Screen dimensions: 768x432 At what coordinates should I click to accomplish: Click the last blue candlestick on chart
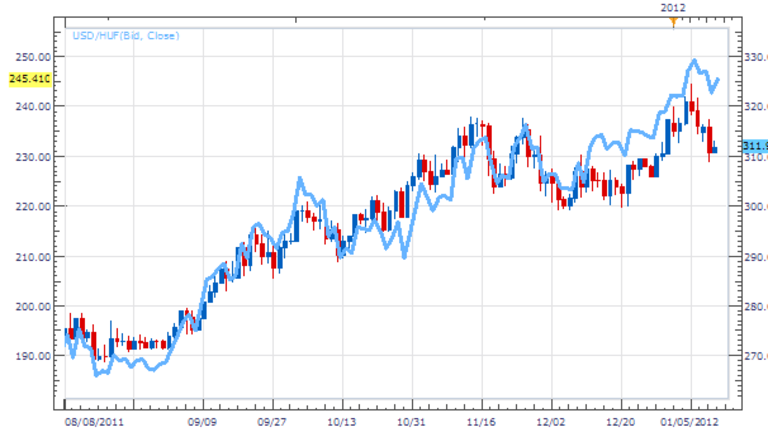pyautogui.click(x=714, y=150)
